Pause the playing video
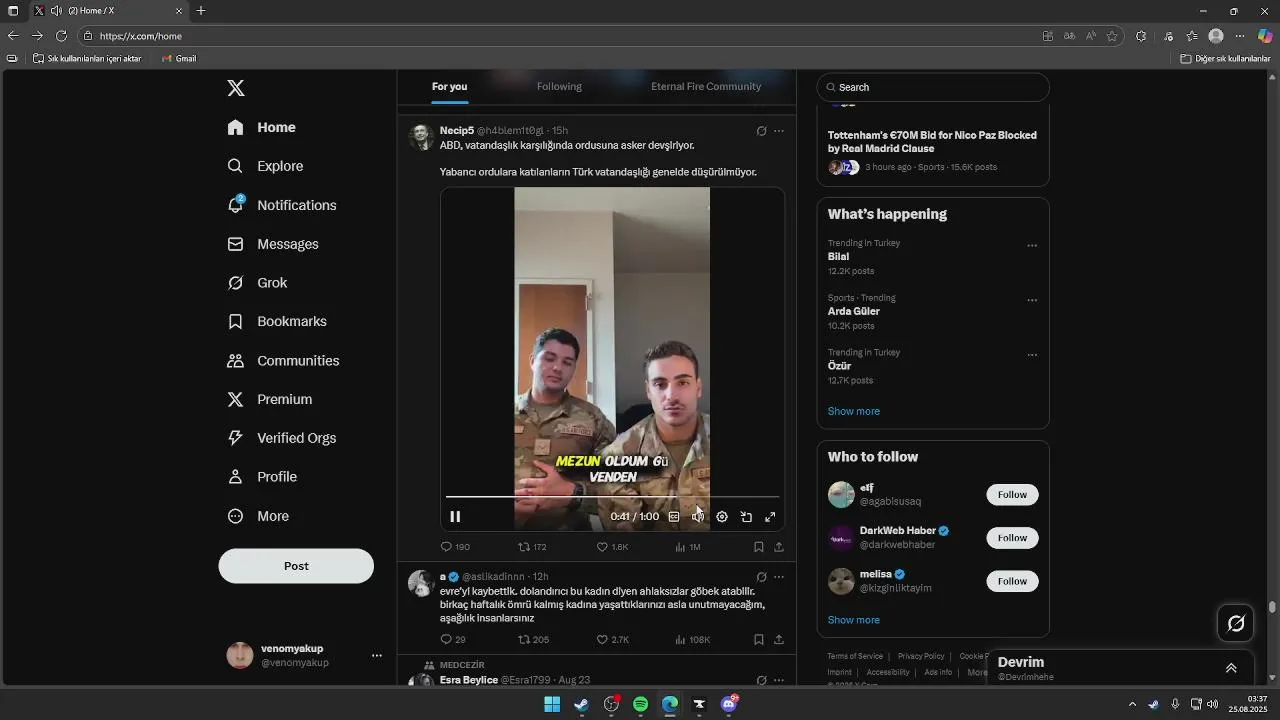 (455, 517)
